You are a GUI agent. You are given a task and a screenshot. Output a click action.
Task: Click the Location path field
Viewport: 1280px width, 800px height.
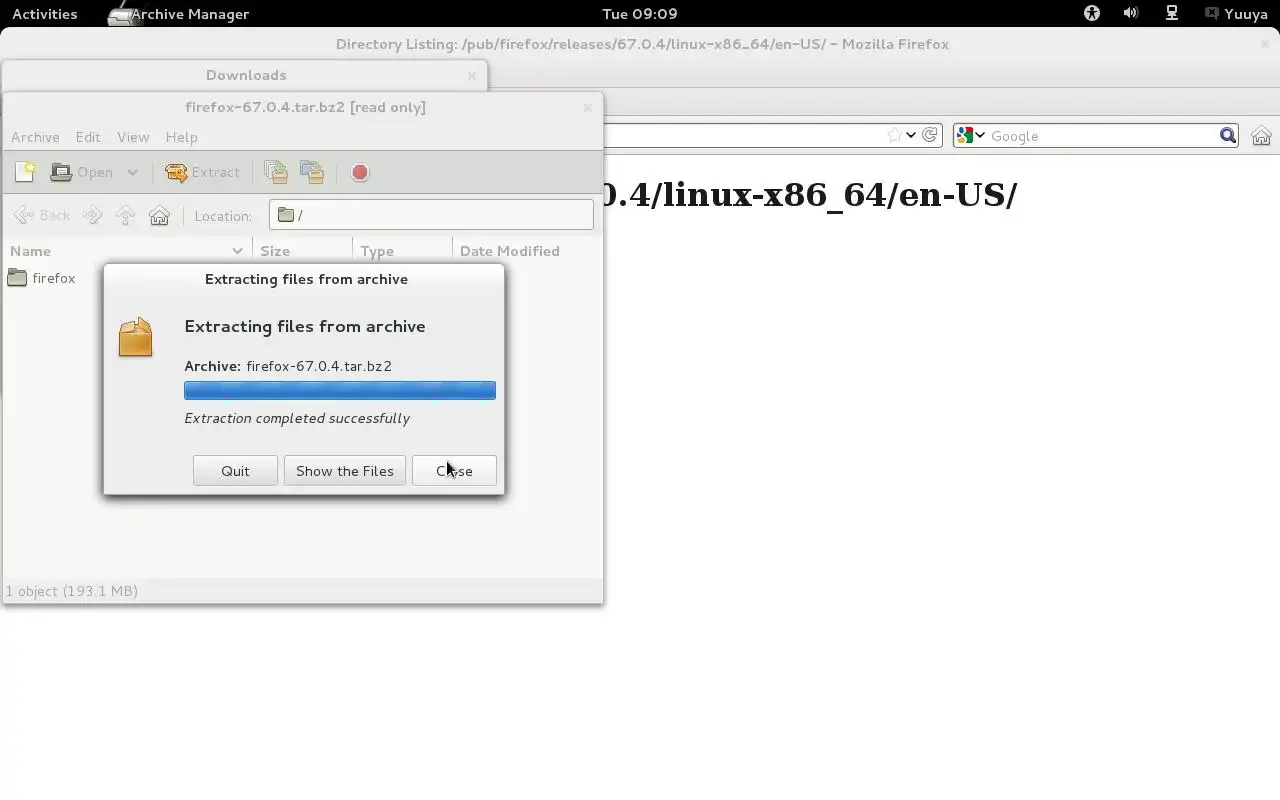[x=431, y=215]
